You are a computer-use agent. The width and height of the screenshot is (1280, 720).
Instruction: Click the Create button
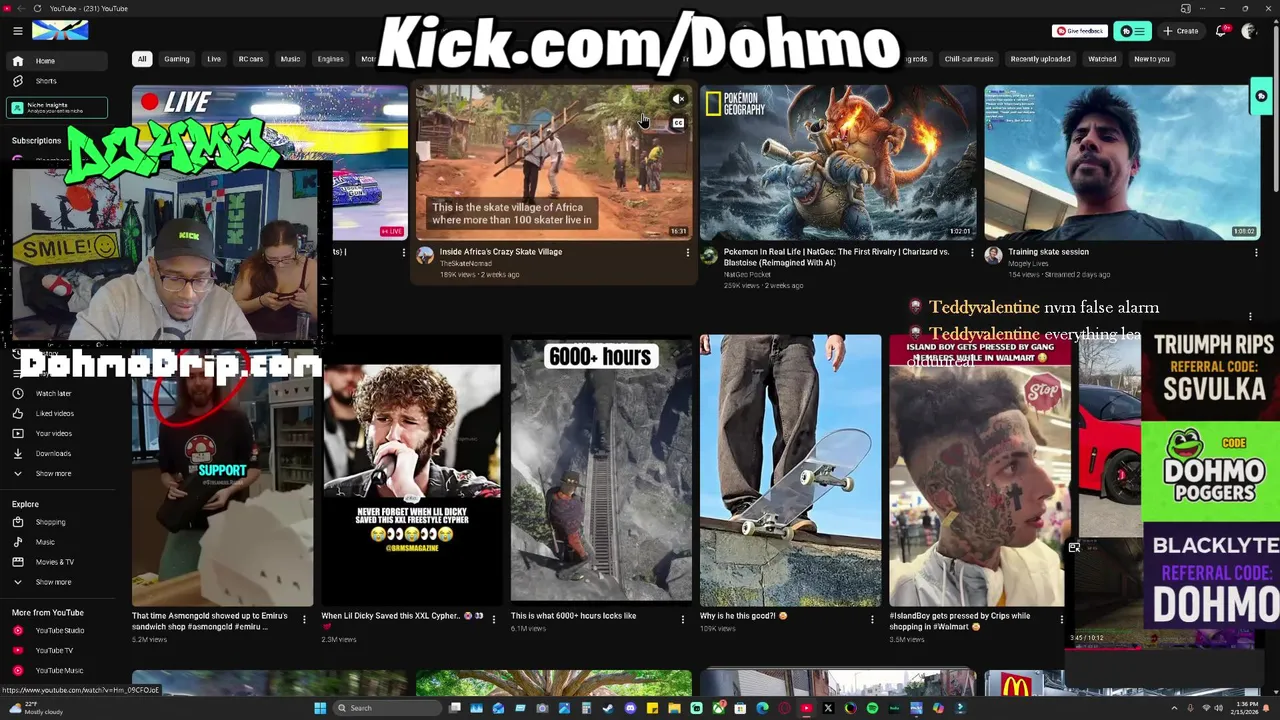pyautogui.click(x=1181, y=31)
